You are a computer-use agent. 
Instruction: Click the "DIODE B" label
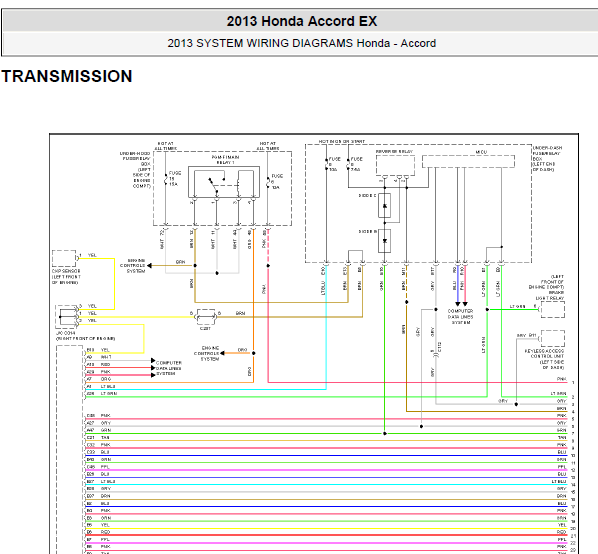(x=367, y=231)
